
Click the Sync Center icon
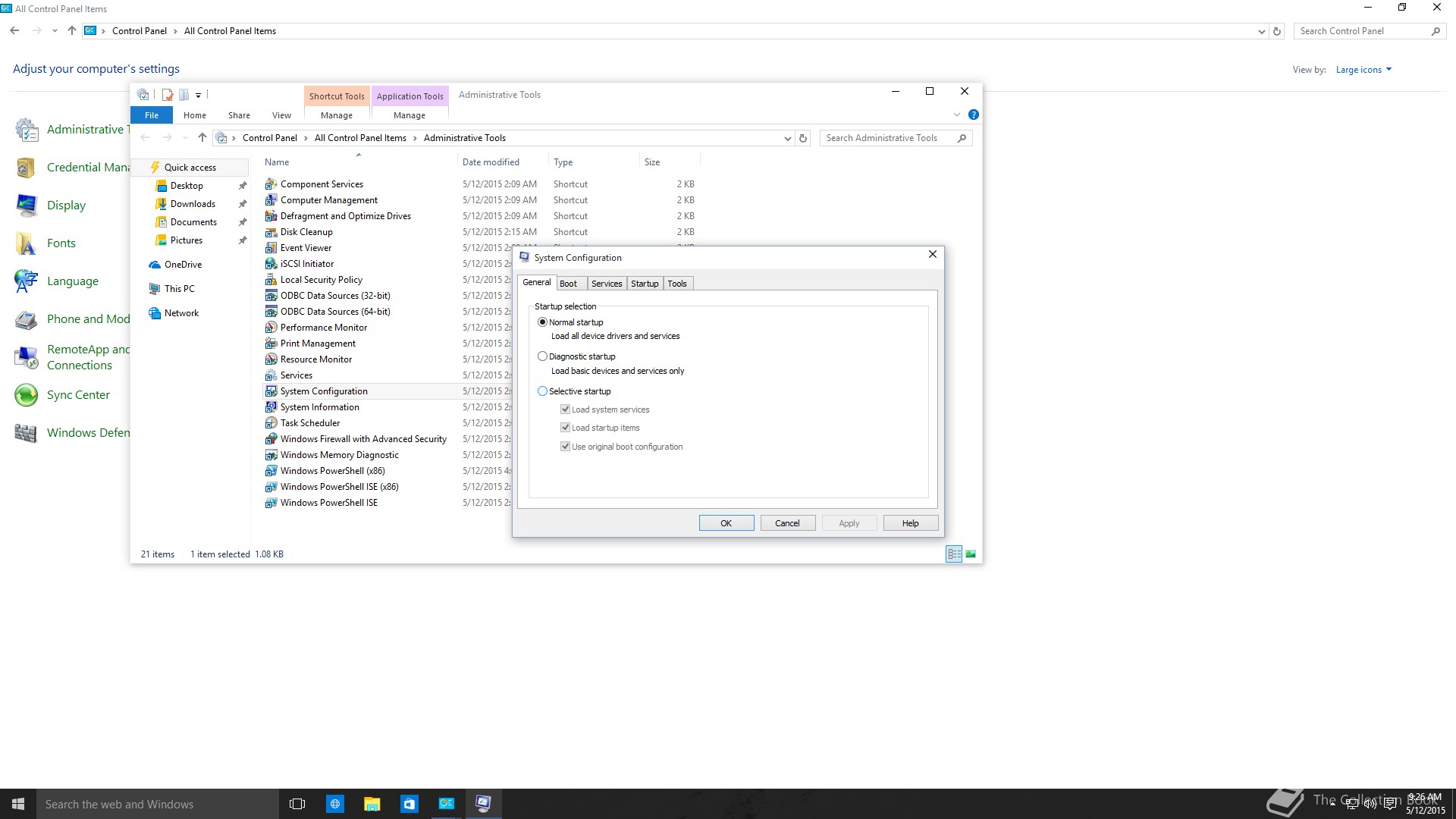[27, 395]
